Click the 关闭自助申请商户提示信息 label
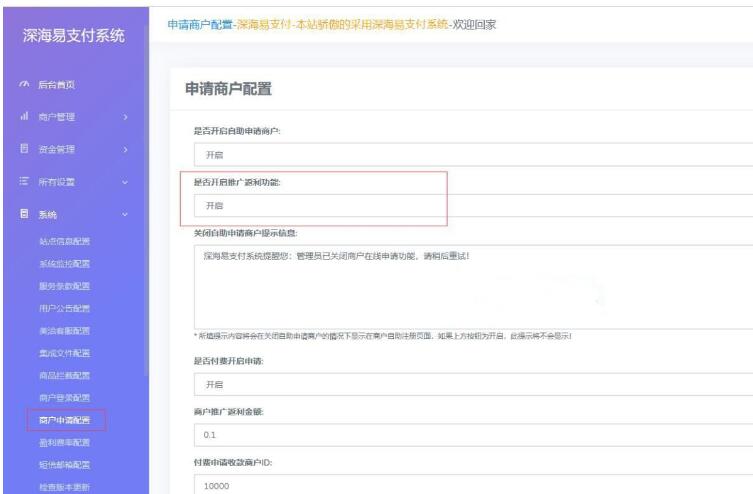The image size is (753, 494). [245, 233]
